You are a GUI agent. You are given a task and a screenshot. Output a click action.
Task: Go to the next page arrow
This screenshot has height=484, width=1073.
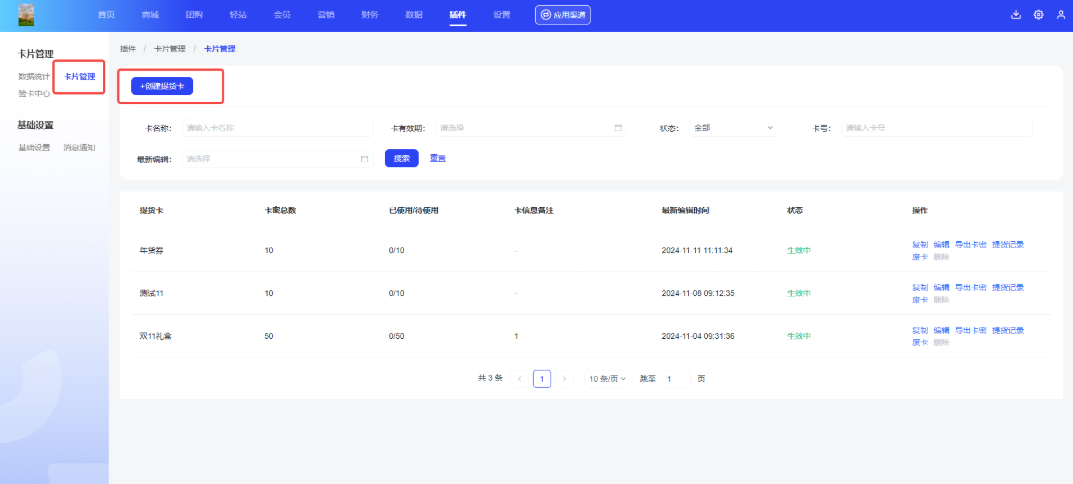coord(564,379)
